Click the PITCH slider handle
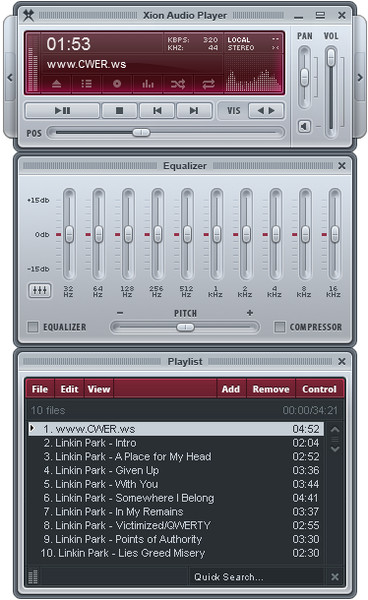 pyautogui.click(x=186, y=327)
